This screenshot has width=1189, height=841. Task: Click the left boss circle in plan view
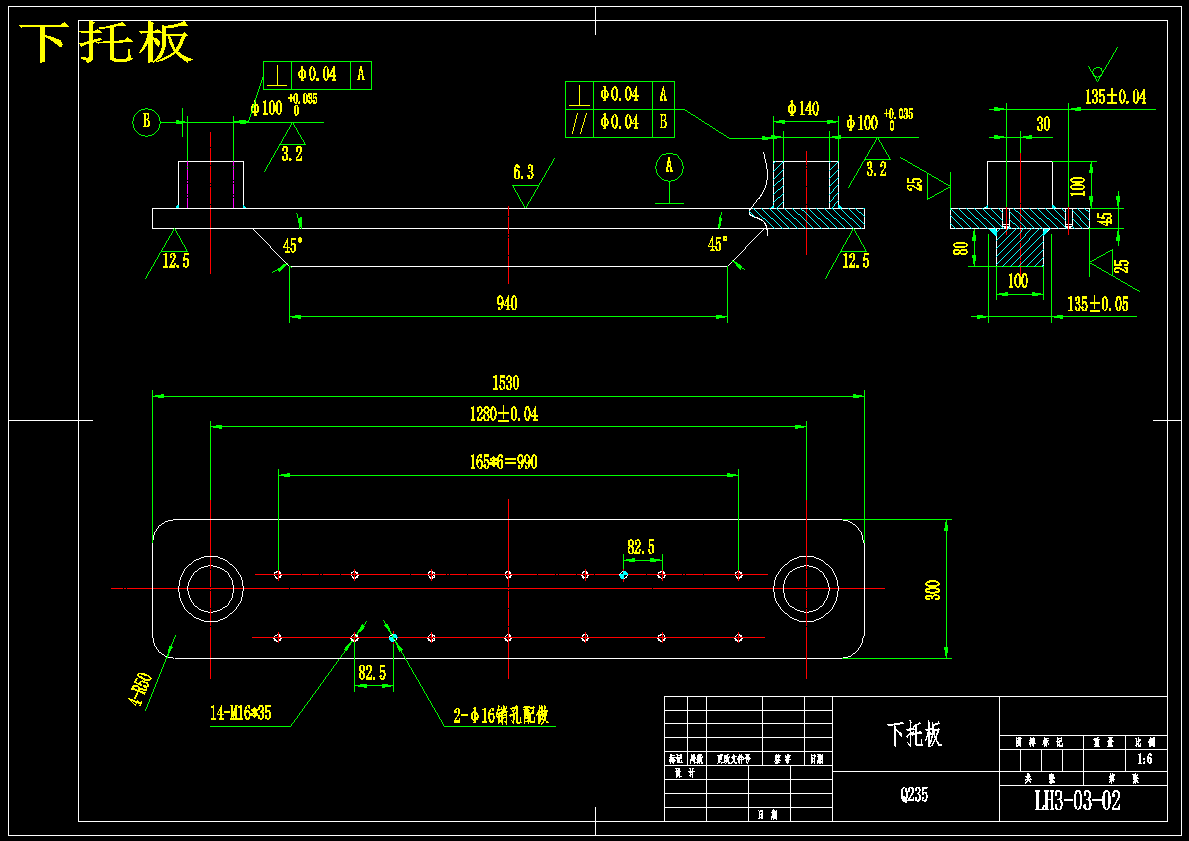coord(211,588)
